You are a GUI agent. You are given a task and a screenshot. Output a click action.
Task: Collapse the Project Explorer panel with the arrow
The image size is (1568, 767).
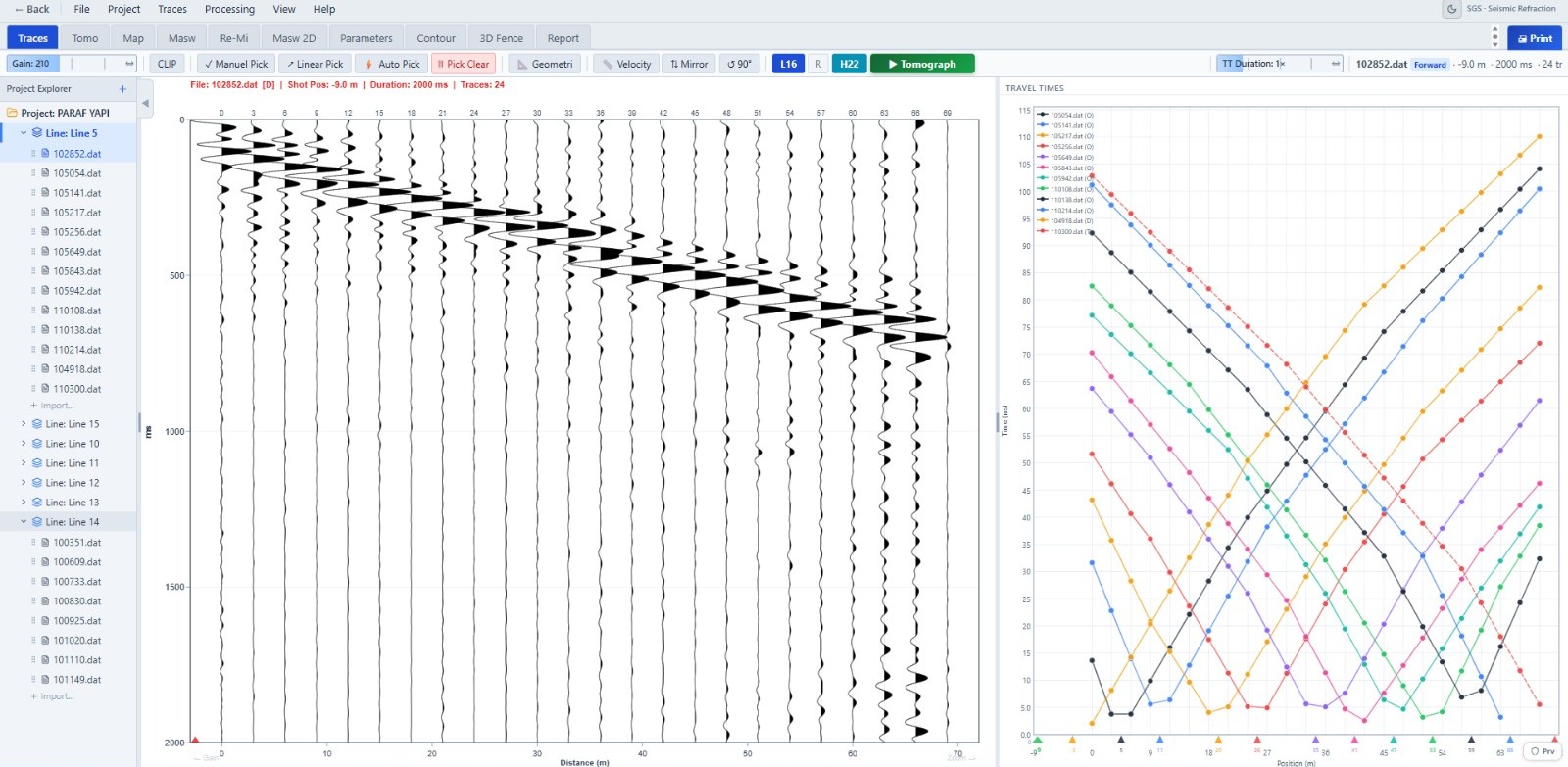145,103
